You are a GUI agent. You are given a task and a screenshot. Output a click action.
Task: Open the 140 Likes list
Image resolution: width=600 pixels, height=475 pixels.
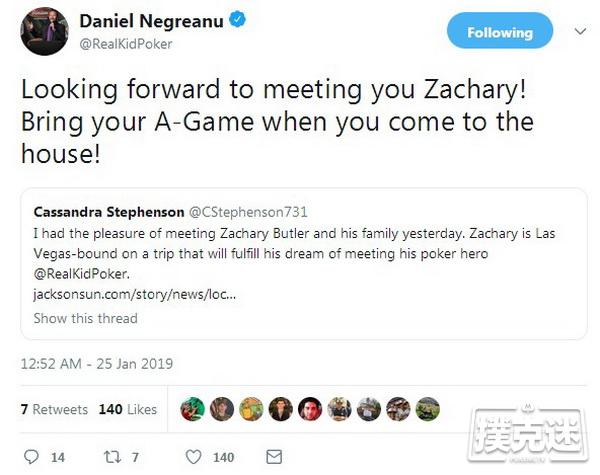click(x=128, y=409)
